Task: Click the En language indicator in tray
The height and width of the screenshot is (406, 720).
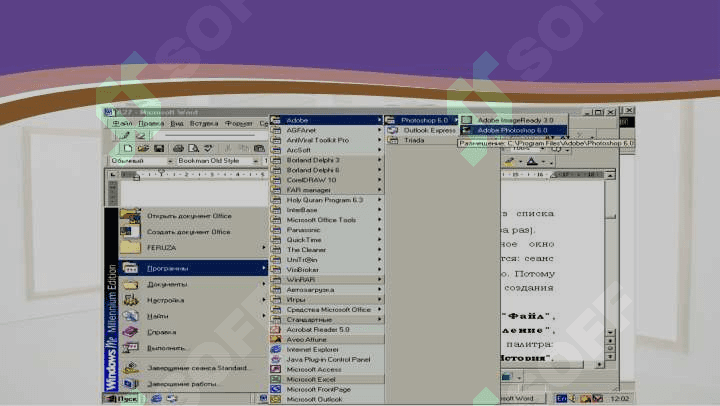Action: tap(561, 398)
